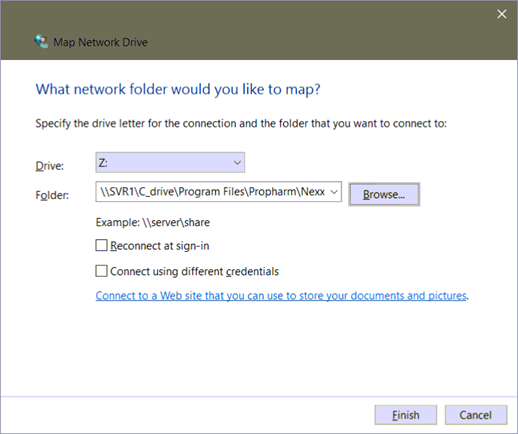Click the 'What network folder' heading
Image resolution: width=518 pixels, height=434 pixels.
pyautogui.click(x=178, y=89)
